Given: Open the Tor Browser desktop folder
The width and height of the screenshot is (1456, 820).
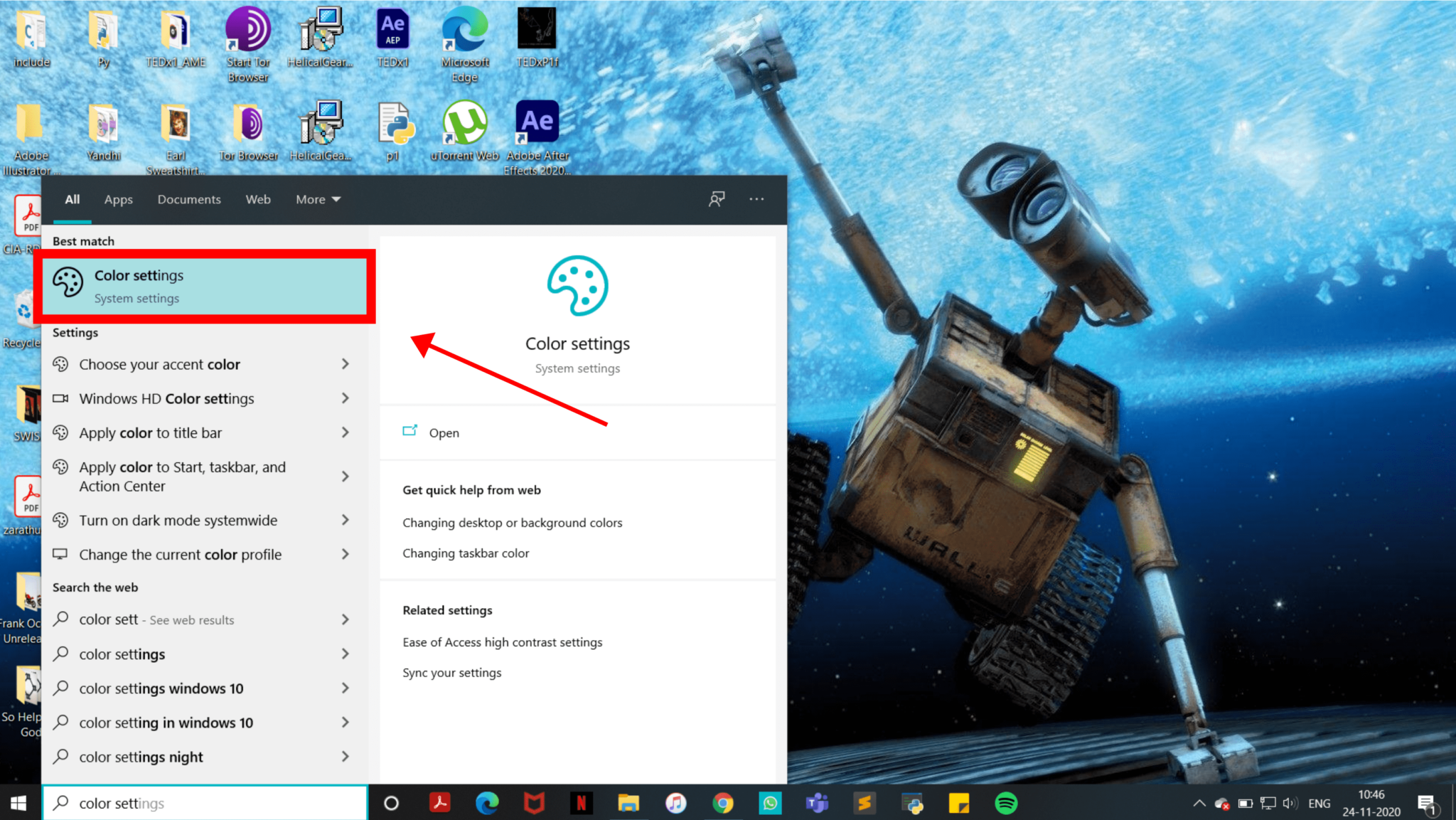Looking at the screenshot, I should (x=248, y=132).
